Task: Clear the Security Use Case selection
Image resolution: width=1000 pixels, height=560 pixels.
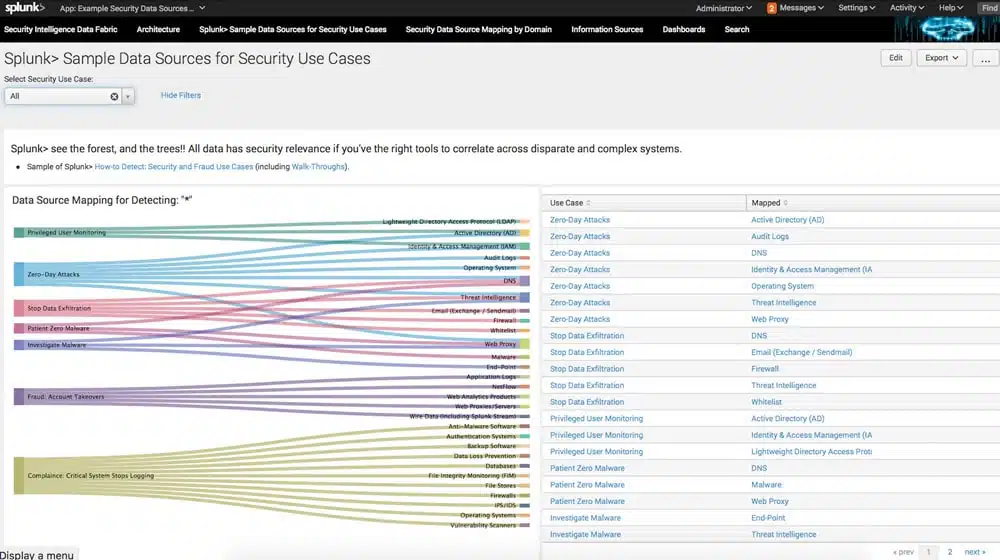Action: [x=114, y=96]
